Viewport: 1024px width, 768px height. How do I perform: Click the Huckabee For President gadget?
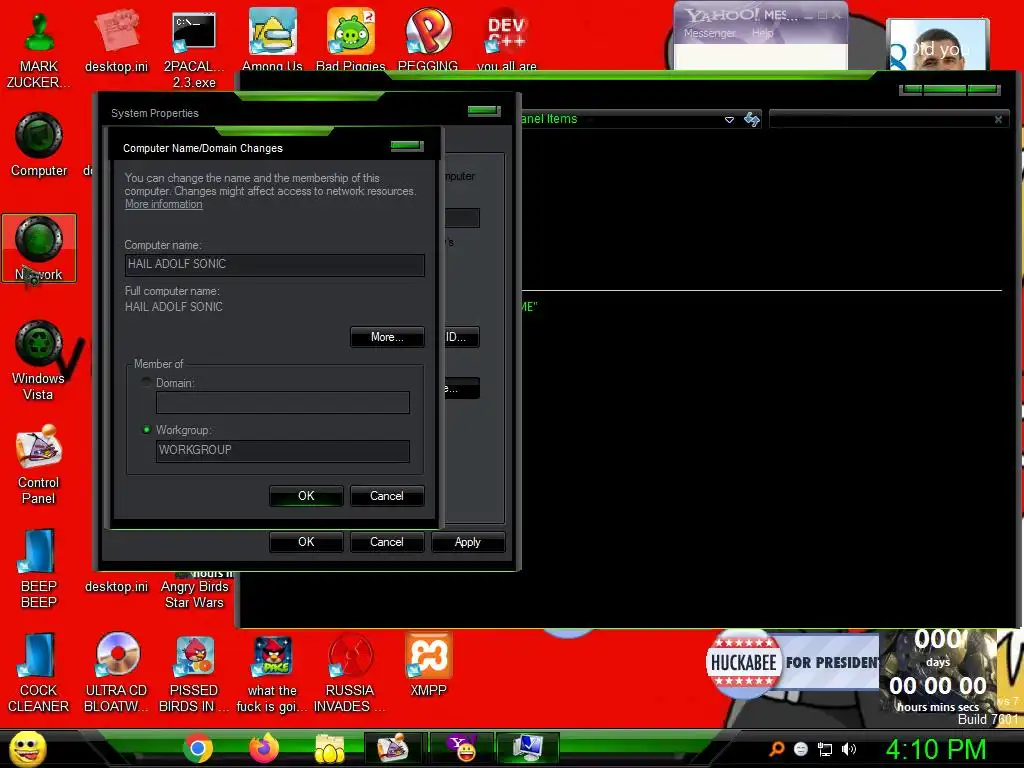(x=793, y=662)
